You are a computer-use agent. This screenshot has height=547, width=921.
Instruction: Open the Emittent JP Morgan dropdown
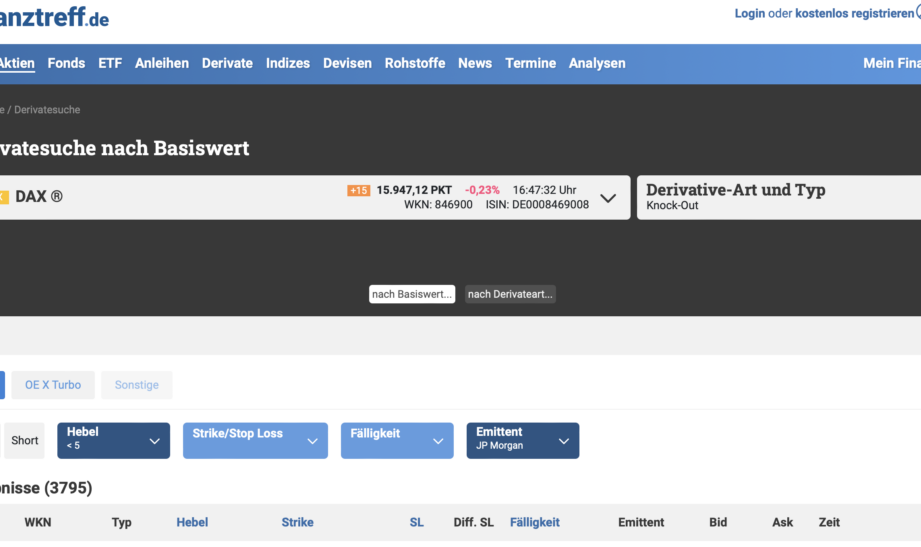522,440
